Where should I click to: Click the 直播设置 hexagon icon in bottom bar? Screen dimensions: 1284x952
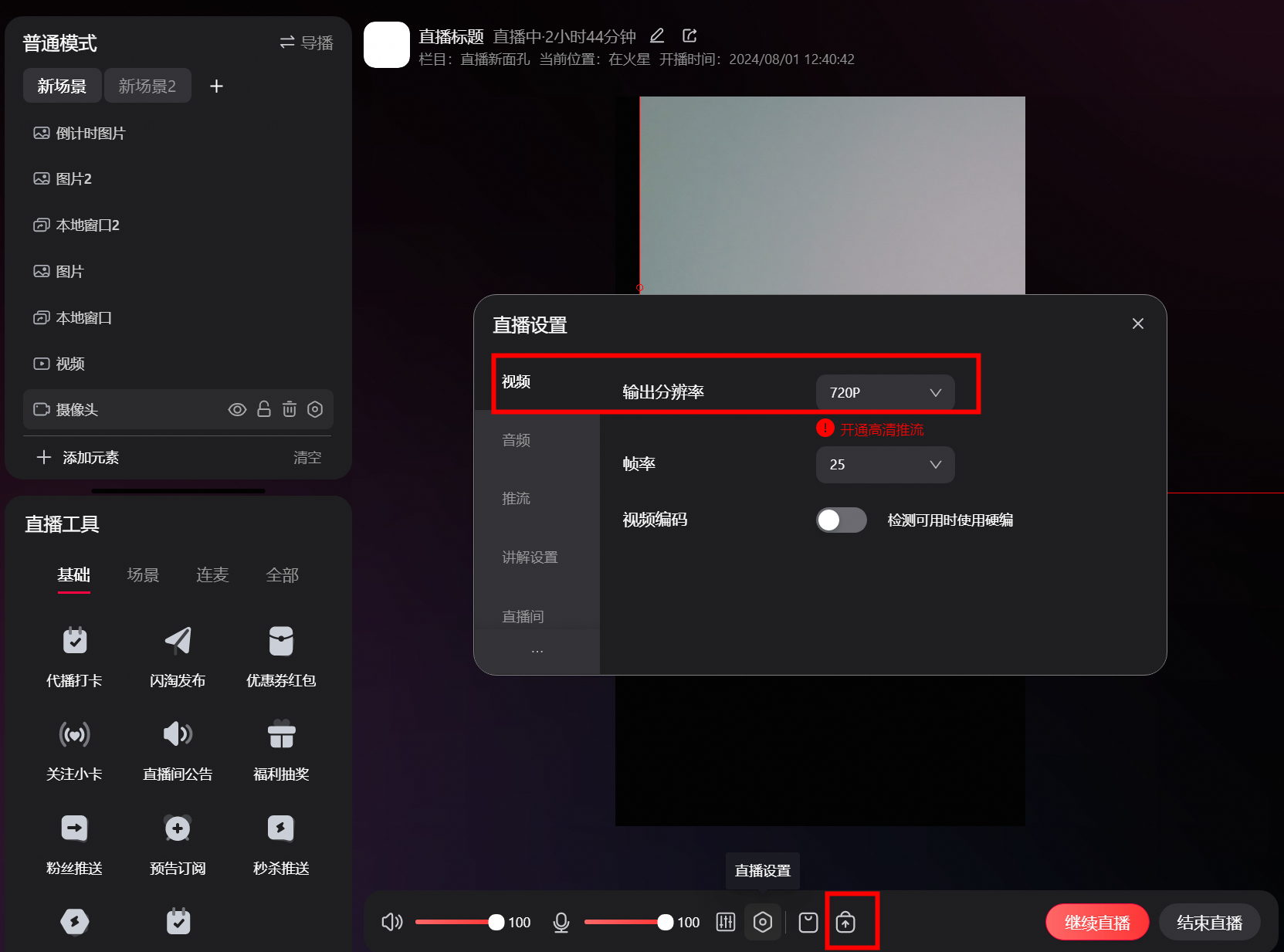[763, 922]
